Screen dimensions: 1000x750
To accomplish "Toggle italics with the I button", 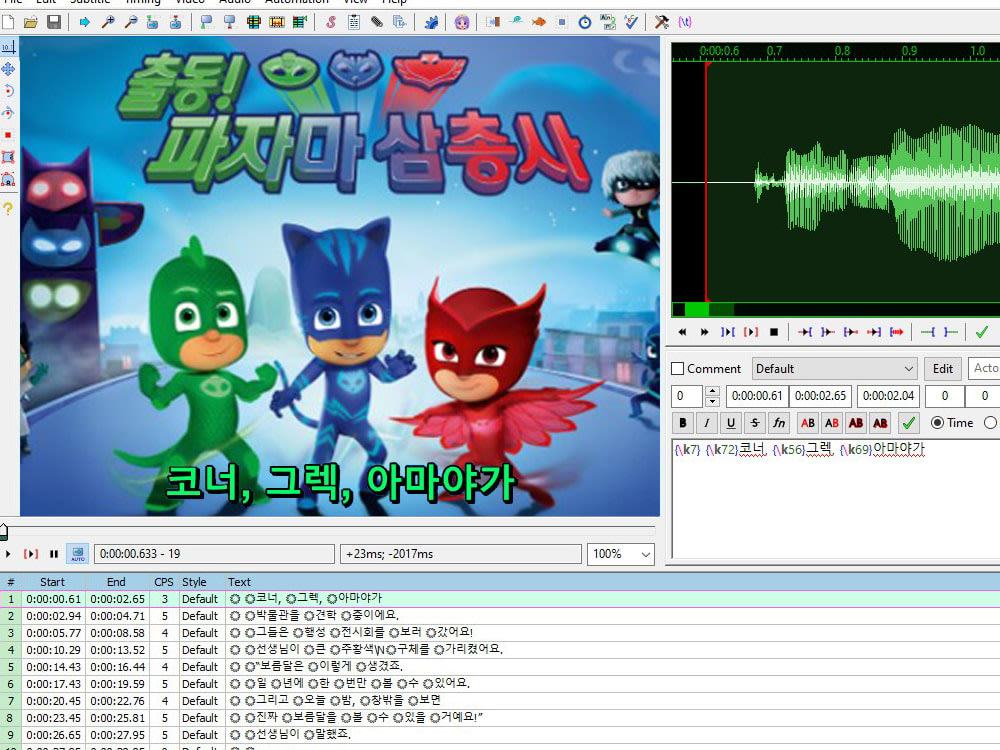I will click(707, 423).
